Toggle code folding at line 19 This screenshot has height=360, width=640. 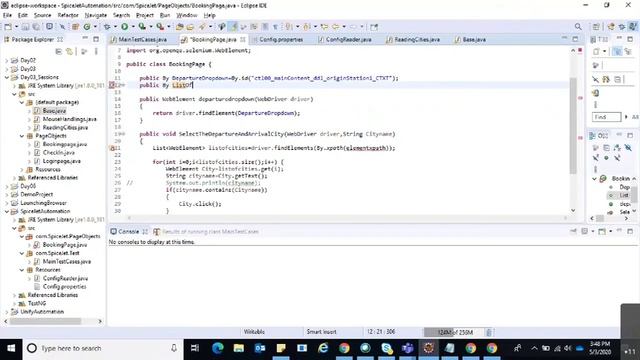(x=124, y=134)
